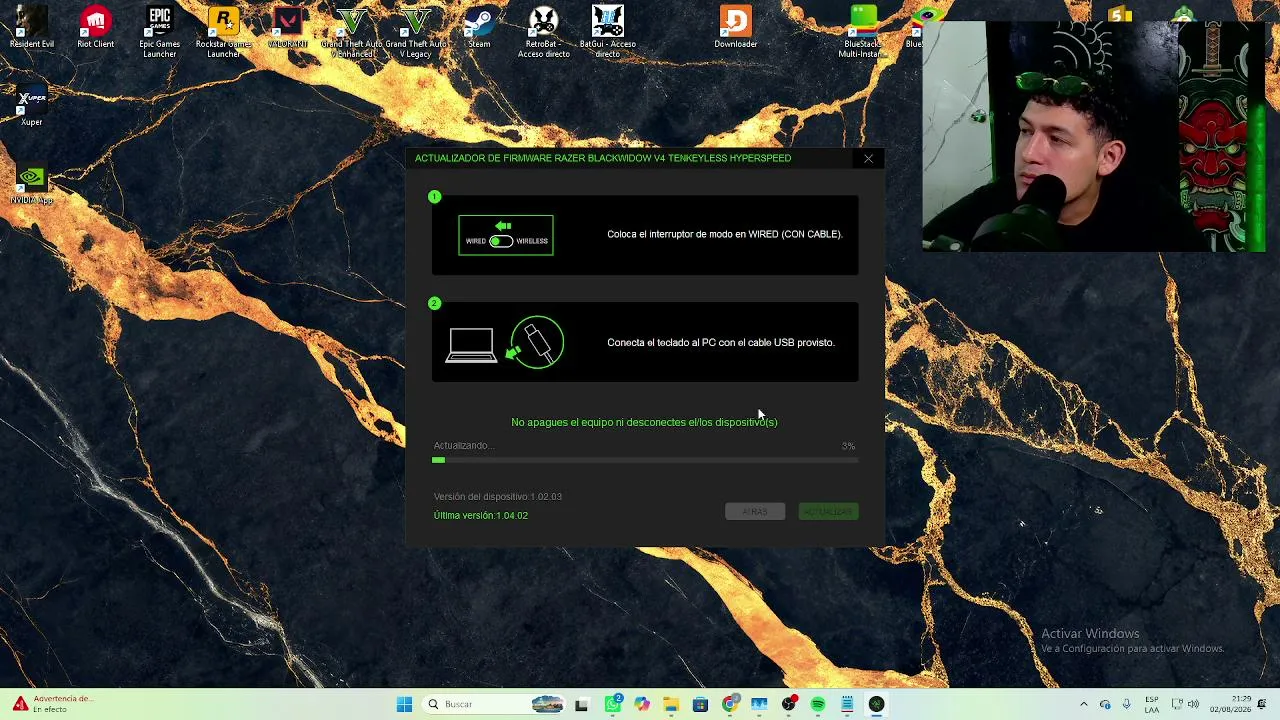Open File Explorer from the taskbar
This screenshot has height=720, width=1280.
(x=671, y=704)
